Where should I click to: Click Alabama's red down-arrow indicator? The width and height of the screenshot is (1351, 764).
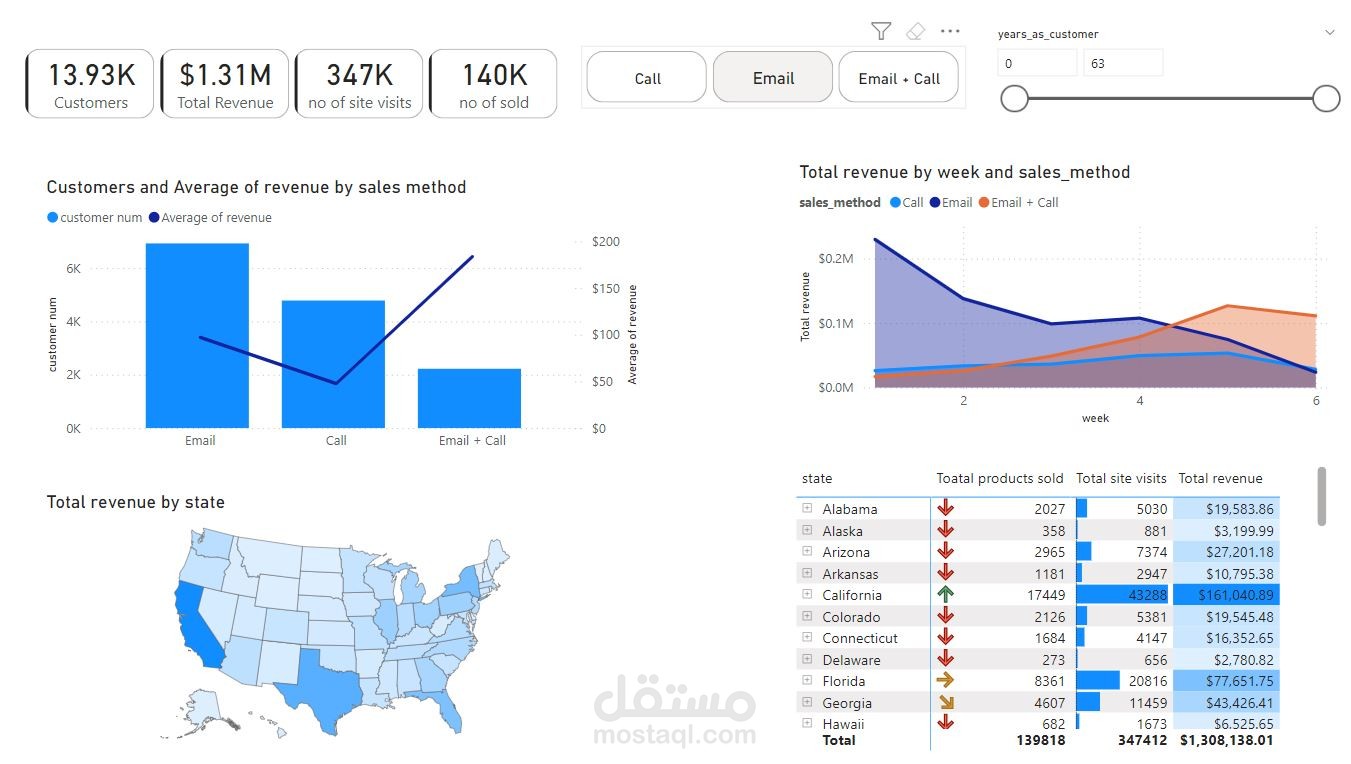pos(945,509)
